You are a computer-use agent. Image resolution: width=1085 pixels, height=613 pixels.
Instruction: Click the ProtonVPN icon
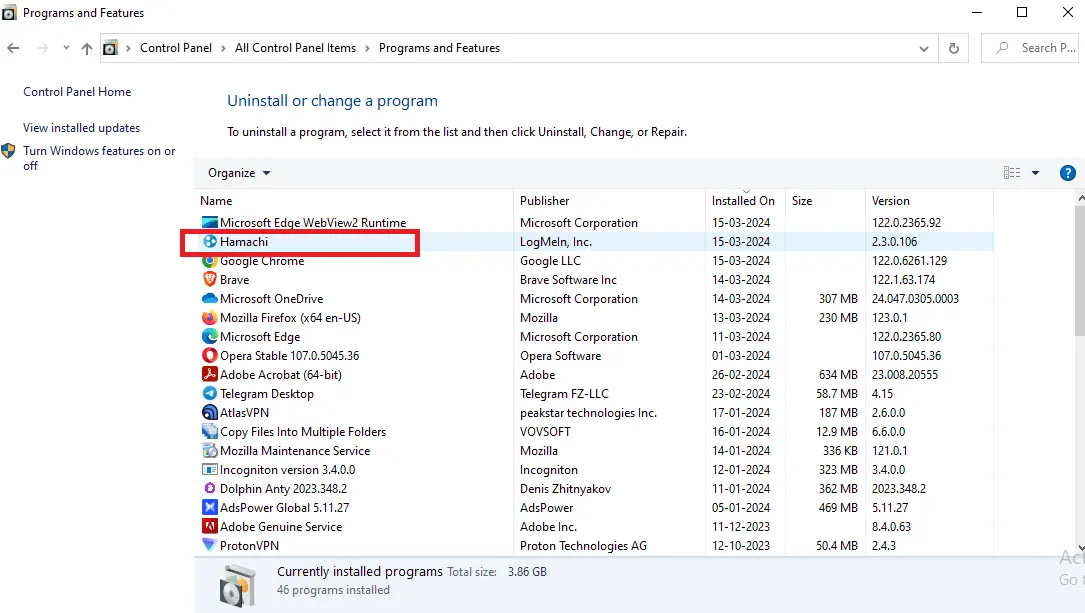tap(209, 545)
